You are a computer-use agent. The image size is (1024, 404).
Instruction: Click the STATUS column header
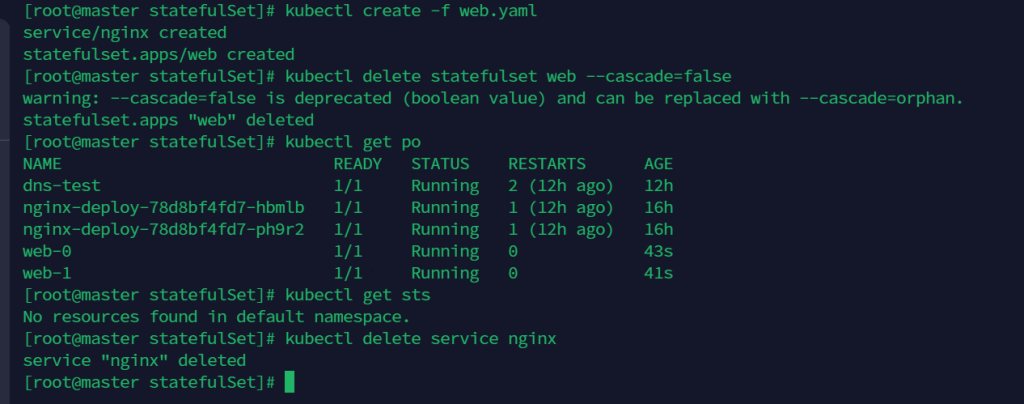pos(441,164)
